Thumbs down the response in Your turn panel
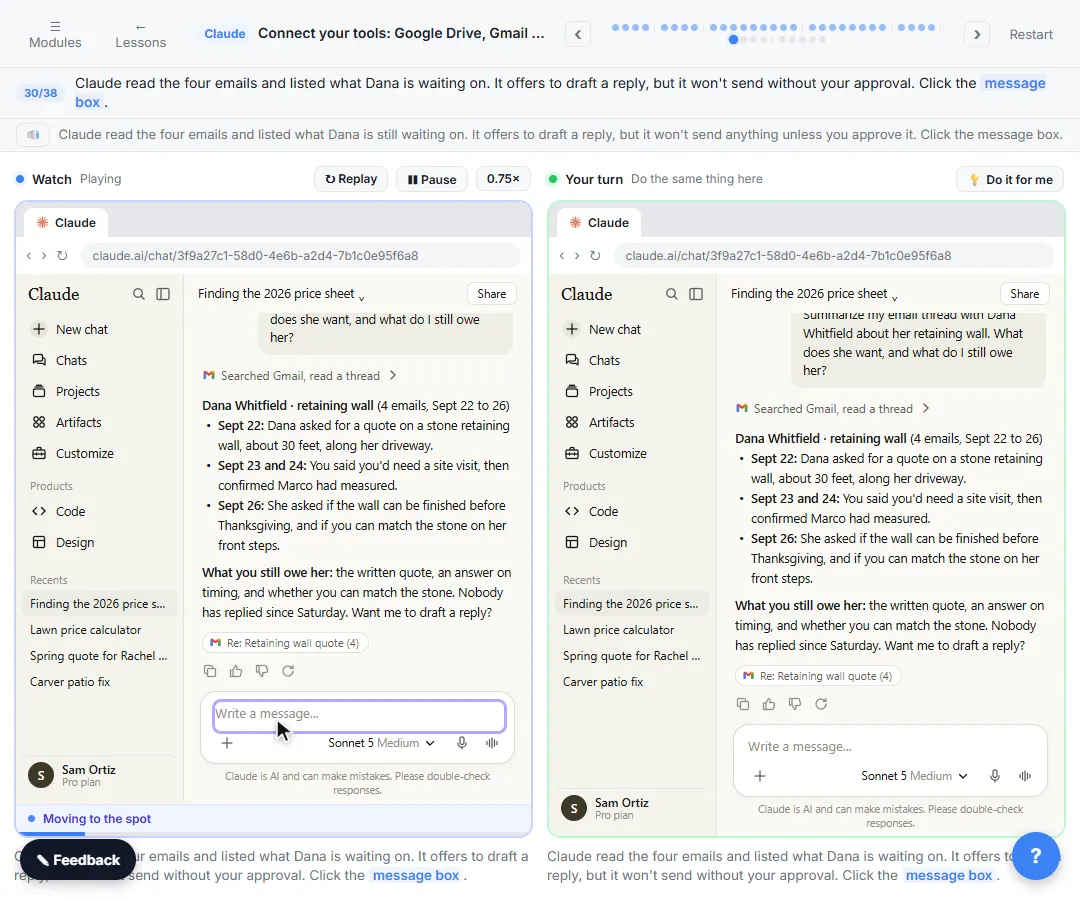1080x900 pixels. click(795, 704)
